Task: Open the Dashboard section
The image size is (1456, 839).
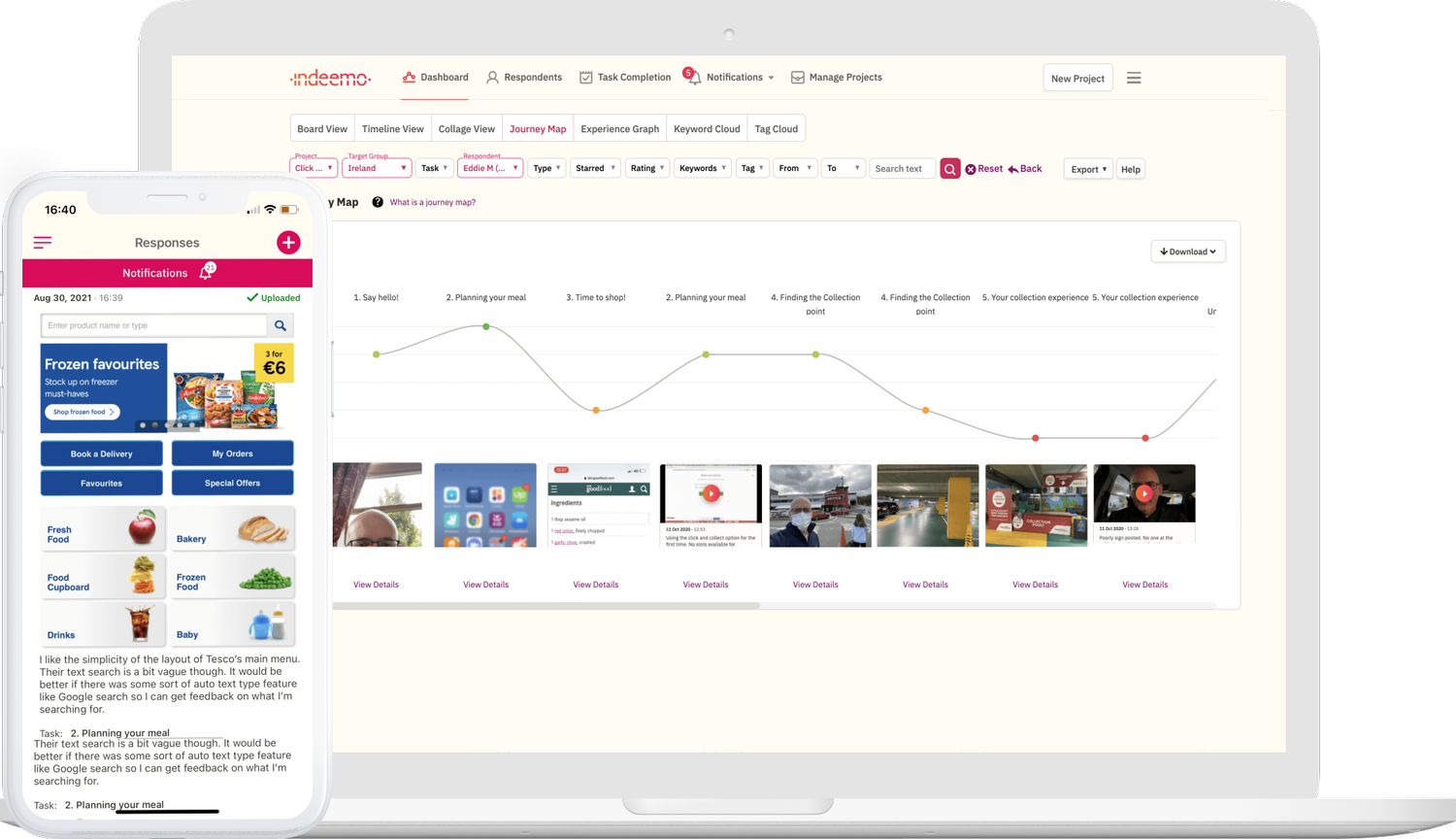Action: point(435,77)
